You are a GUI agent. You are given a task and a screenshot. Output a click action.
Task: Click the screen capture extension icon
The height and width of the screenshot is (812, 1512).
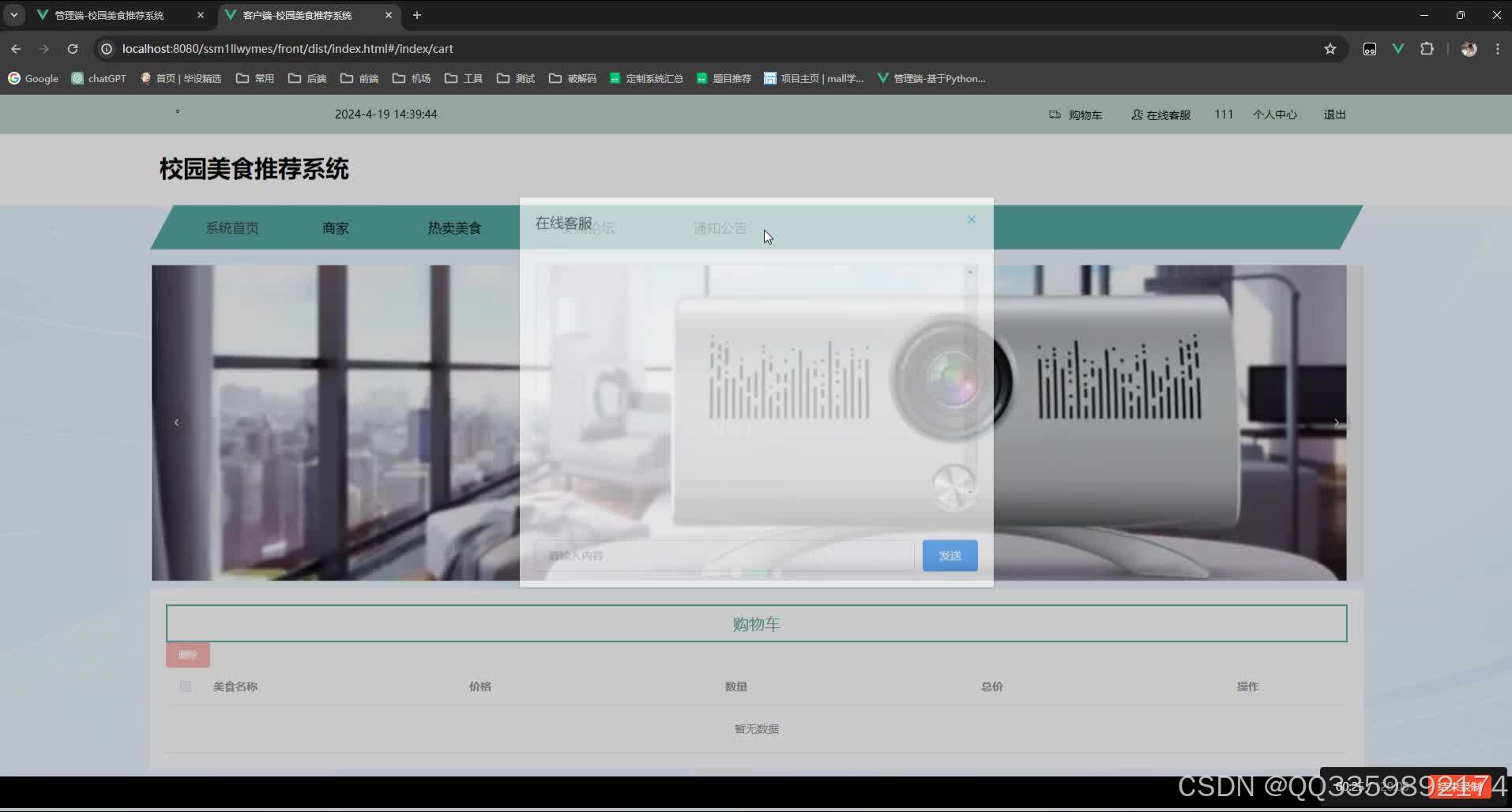1370,49
